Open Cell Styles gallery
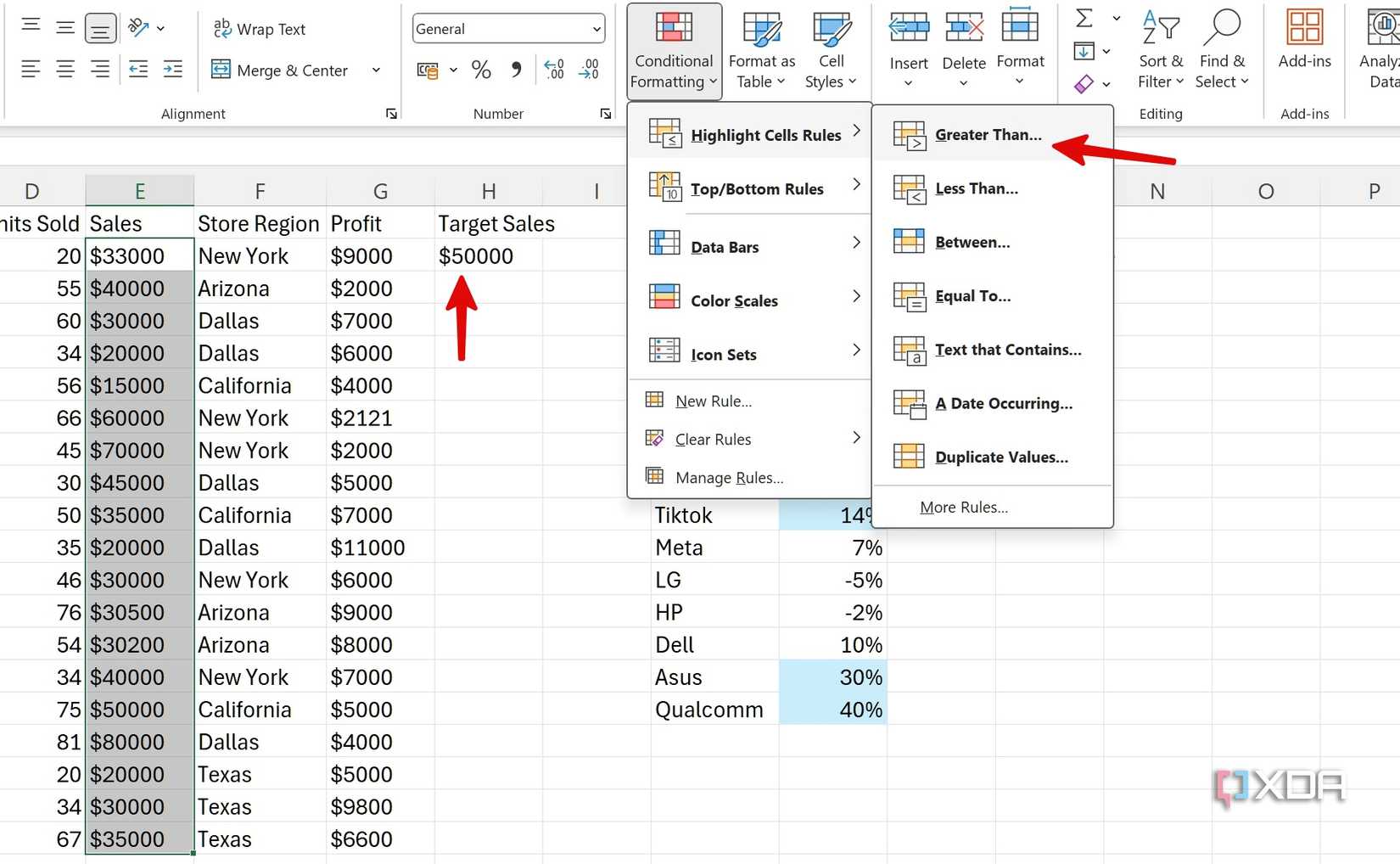 pyautogui.click(x=831, y=47)
